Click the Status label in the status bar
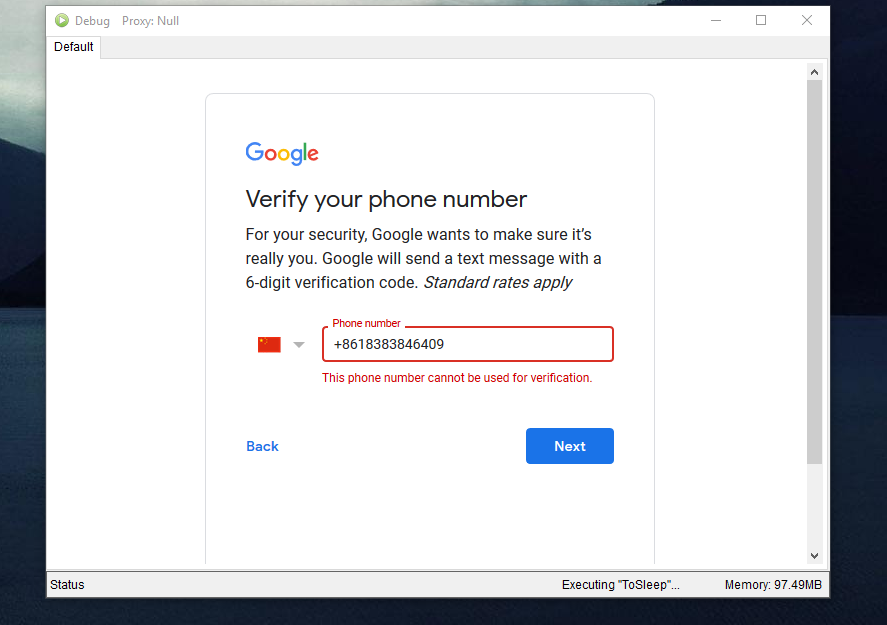887x625 pixels. [x=68, y=585]
